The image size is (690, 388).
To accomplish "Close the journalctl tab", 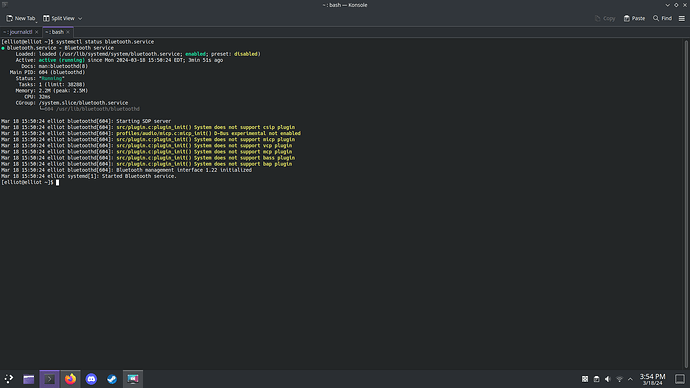I will coord(37,32).
